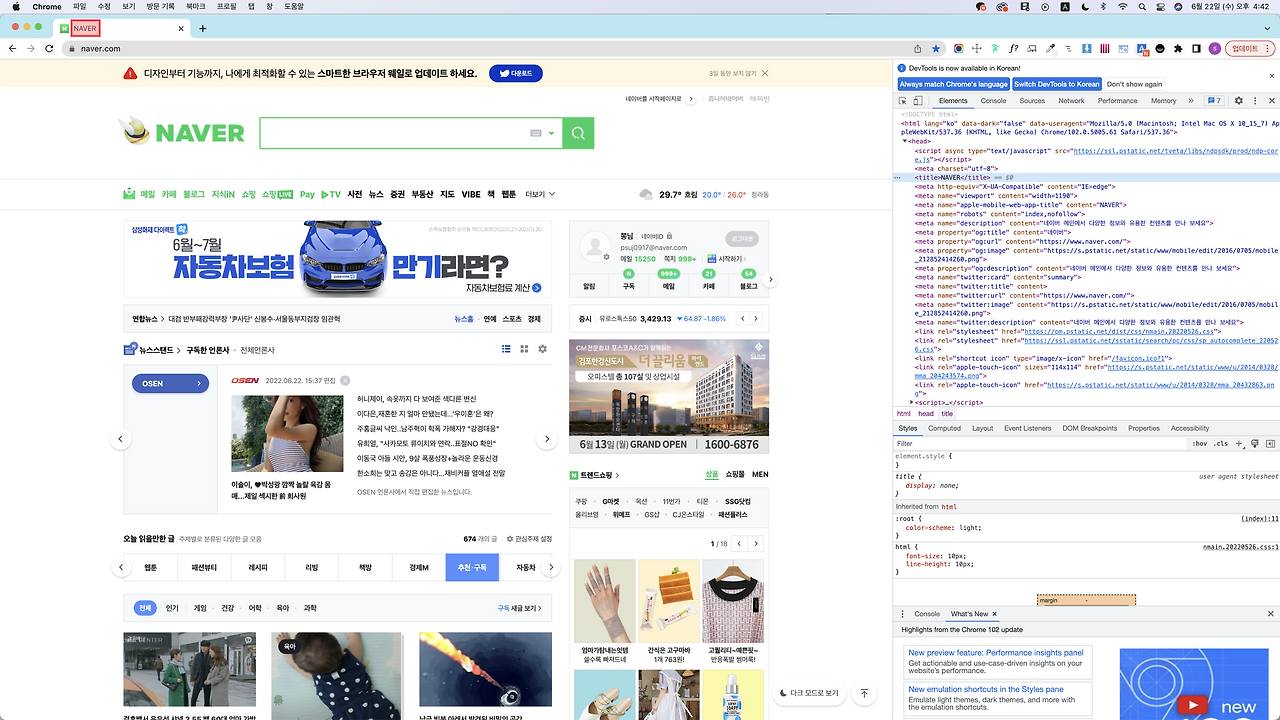Toggle the rendering emulations brush icon
1280x720 pixels.
click(1253, 443)
